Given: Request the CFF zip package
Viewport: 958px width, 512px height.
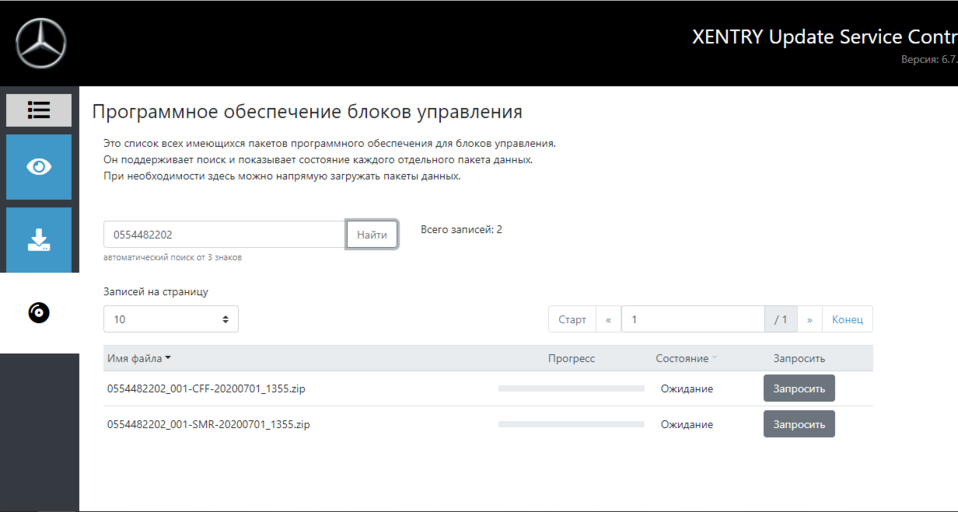Looking at the screenshot, I should click(x=799, y=389).
